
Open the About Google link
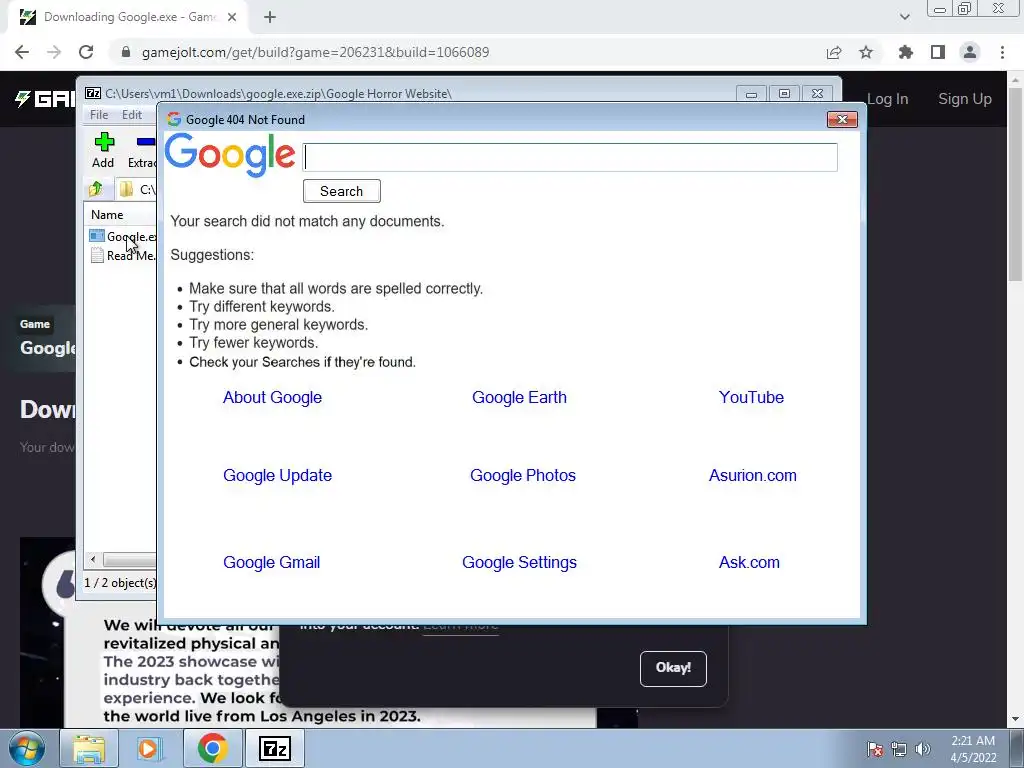272,397
